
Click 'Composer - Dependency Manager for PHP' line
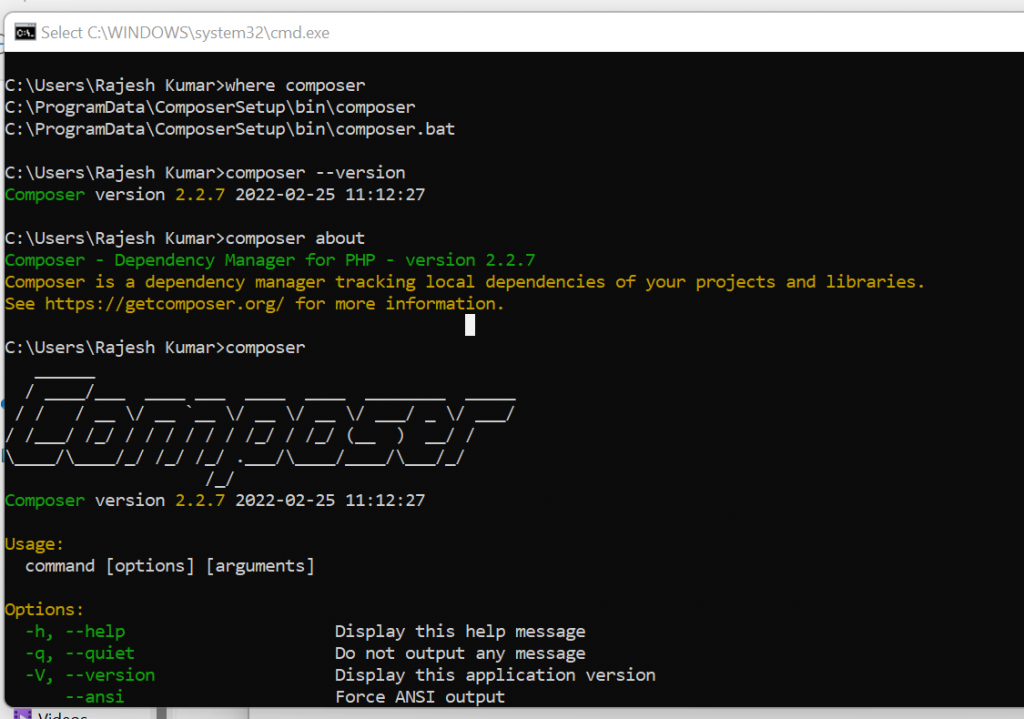[270, 260]
